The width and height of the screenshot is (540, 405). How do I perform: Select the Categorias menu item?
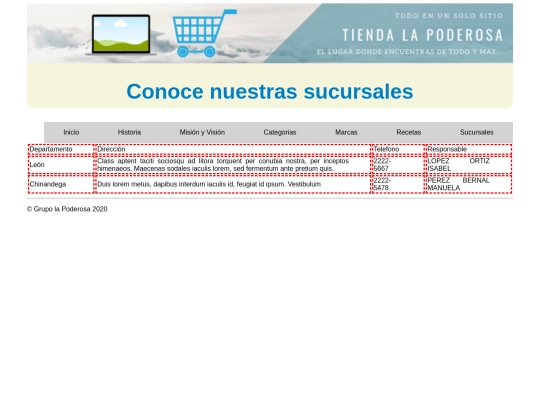pyautogui.click(x=280, y=132)
